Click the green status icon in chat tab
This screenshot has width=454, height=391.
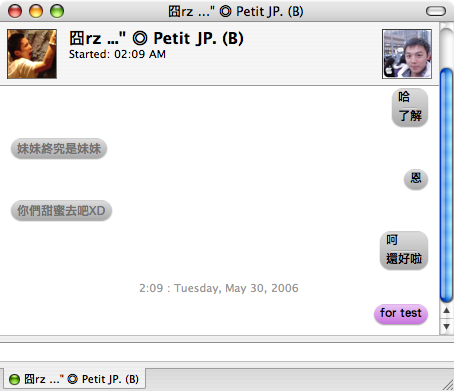click(x=14, y=379)
